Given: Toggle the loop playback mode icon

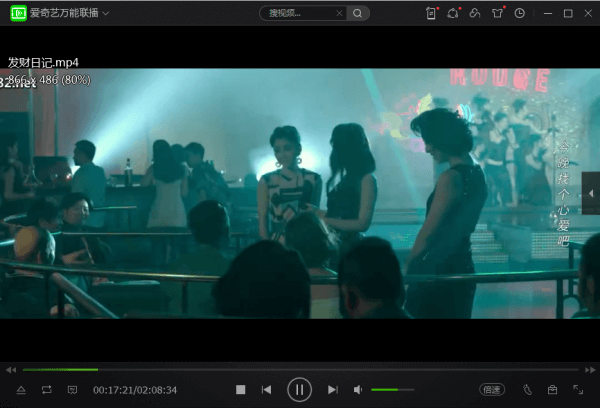Looking at the screenshot, I should click(47, 390).
